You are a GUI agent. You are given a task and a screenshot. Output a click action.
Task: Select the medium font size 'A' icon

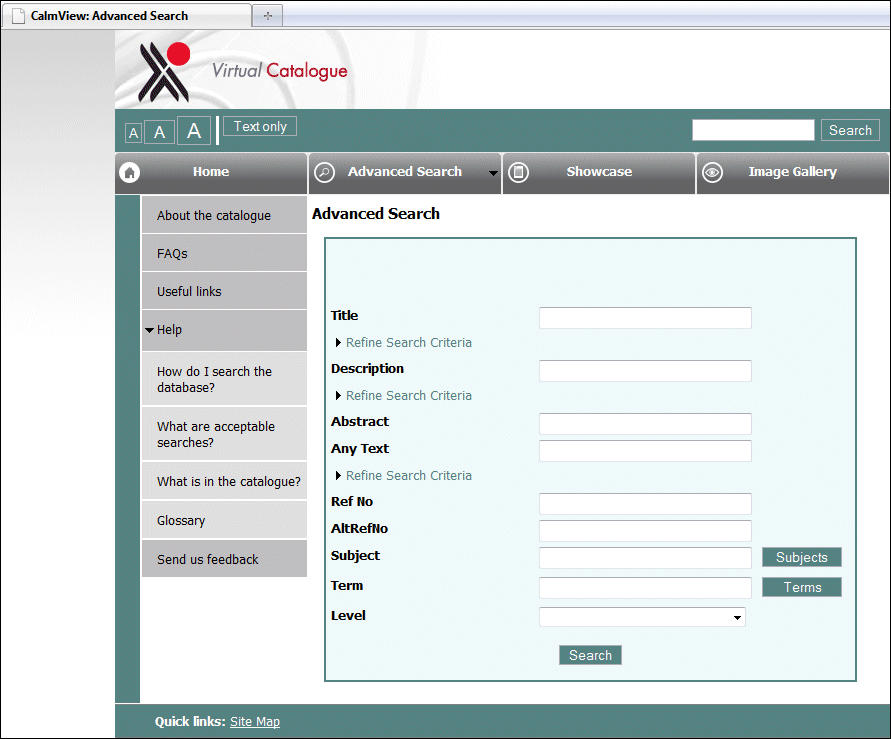159,130
